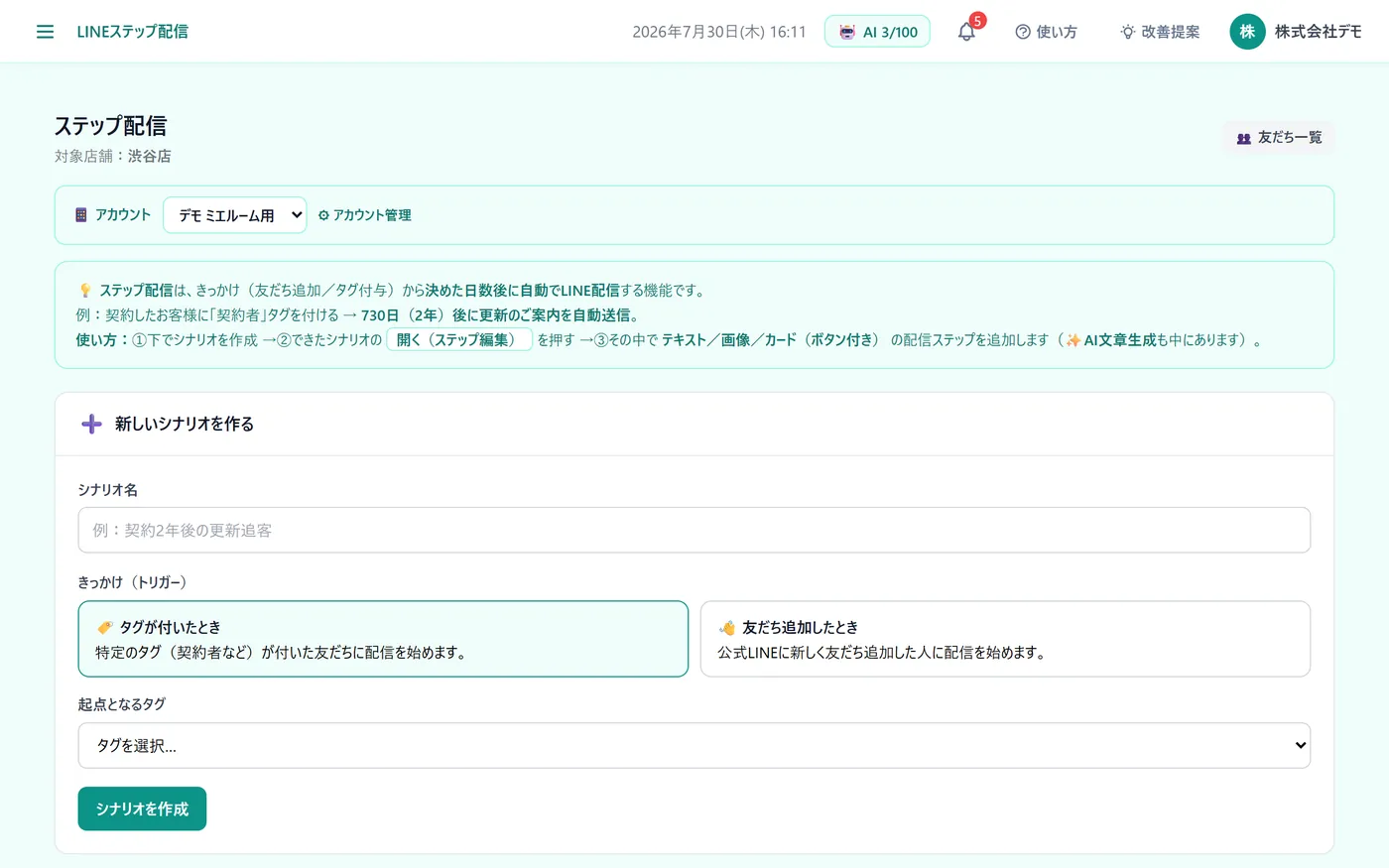Click the waving hand icon
The height and width of the screenshot is (868, 1389).
click(x=727, y=627)
